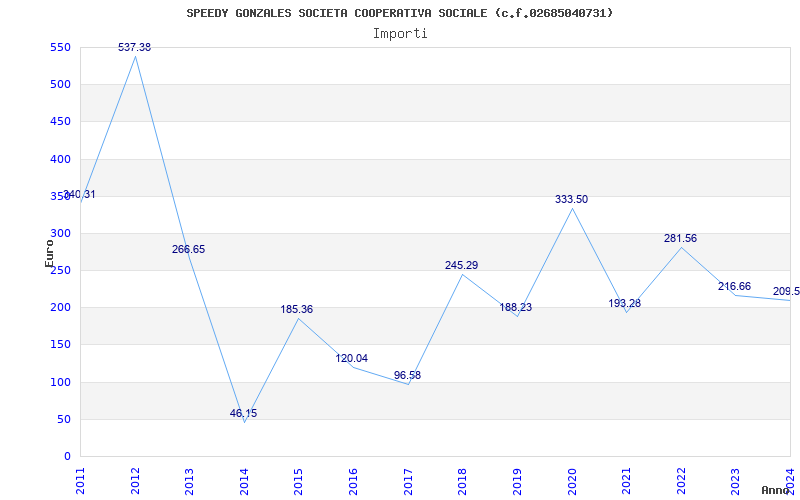The image size is (800, 500).
Task: Click the 550 value on Euro axis
Action: click(x=60, y=47)
